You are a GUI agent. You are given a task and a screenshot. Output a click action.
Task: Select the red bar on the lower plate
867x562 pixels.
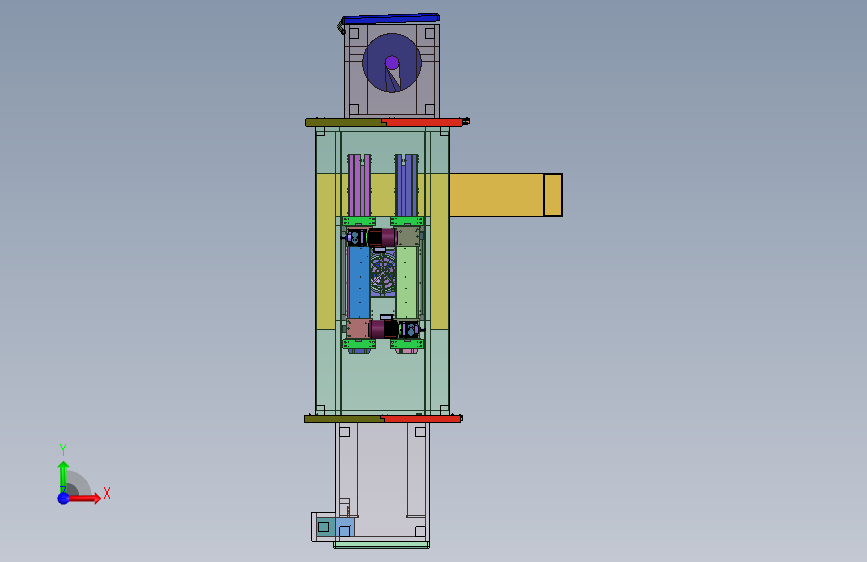tap(421, 419)
